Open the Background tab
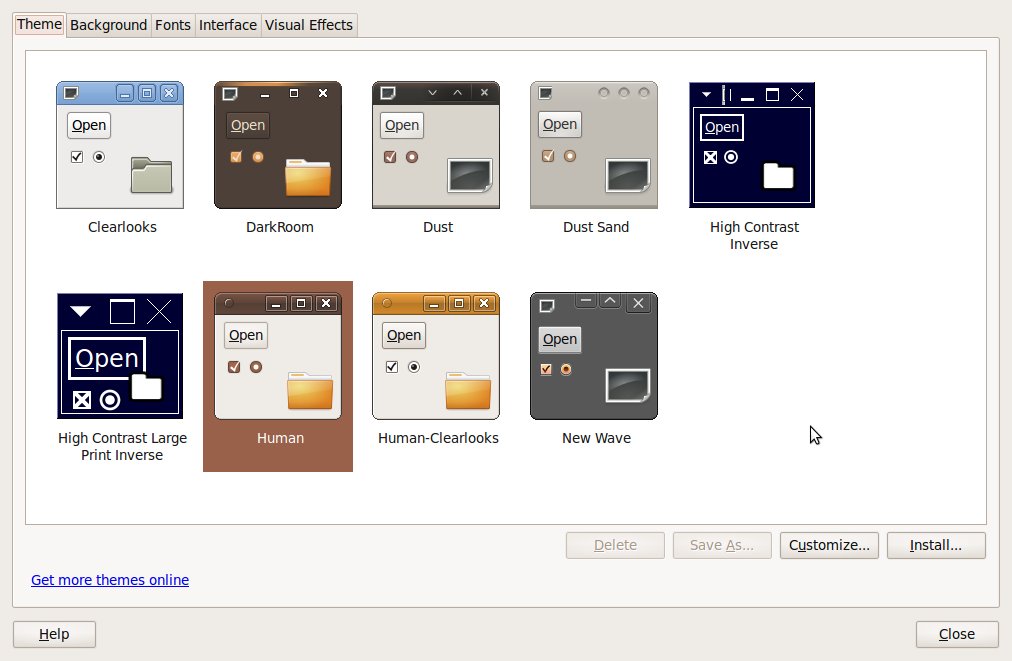Image resolution: width=1012 pixels, height=661 pixels. (108, 25)
